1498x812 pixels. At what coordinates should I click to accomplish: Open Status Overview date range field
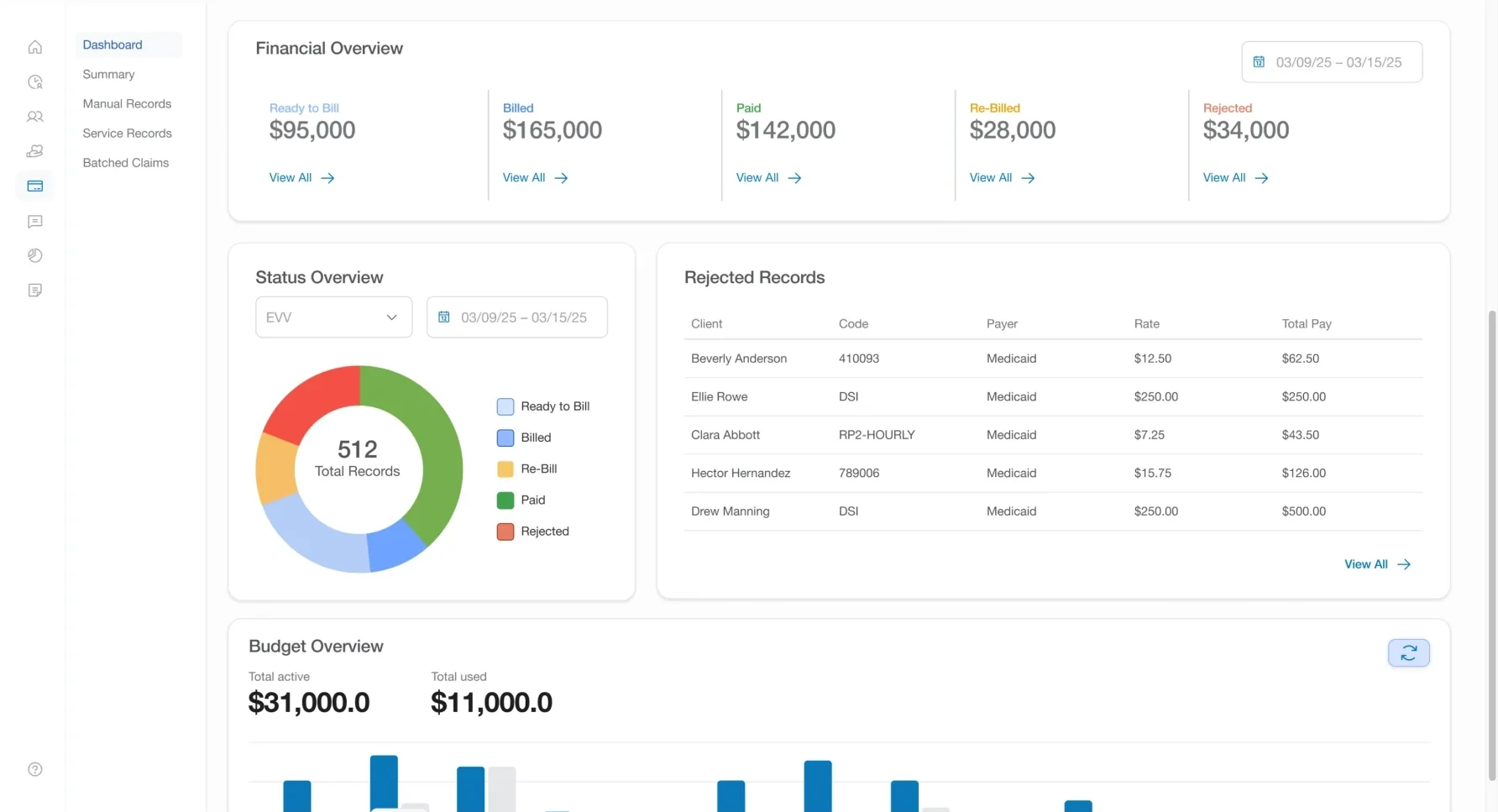(x=516, y=317)
